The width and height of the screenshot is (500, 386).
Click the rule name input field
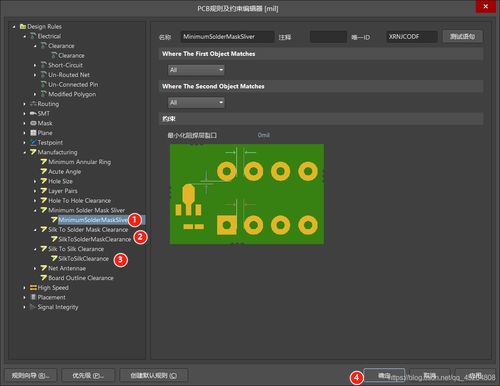point(227,37)
